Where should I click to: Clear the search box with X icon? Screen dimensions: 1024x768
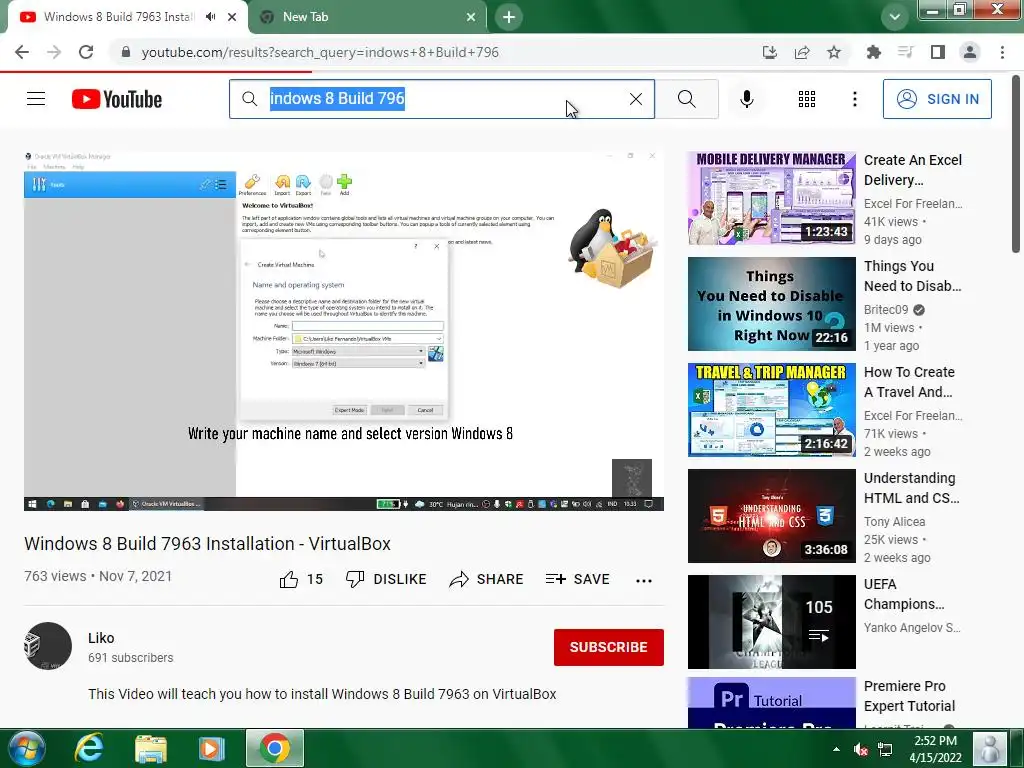coord(635,99)
